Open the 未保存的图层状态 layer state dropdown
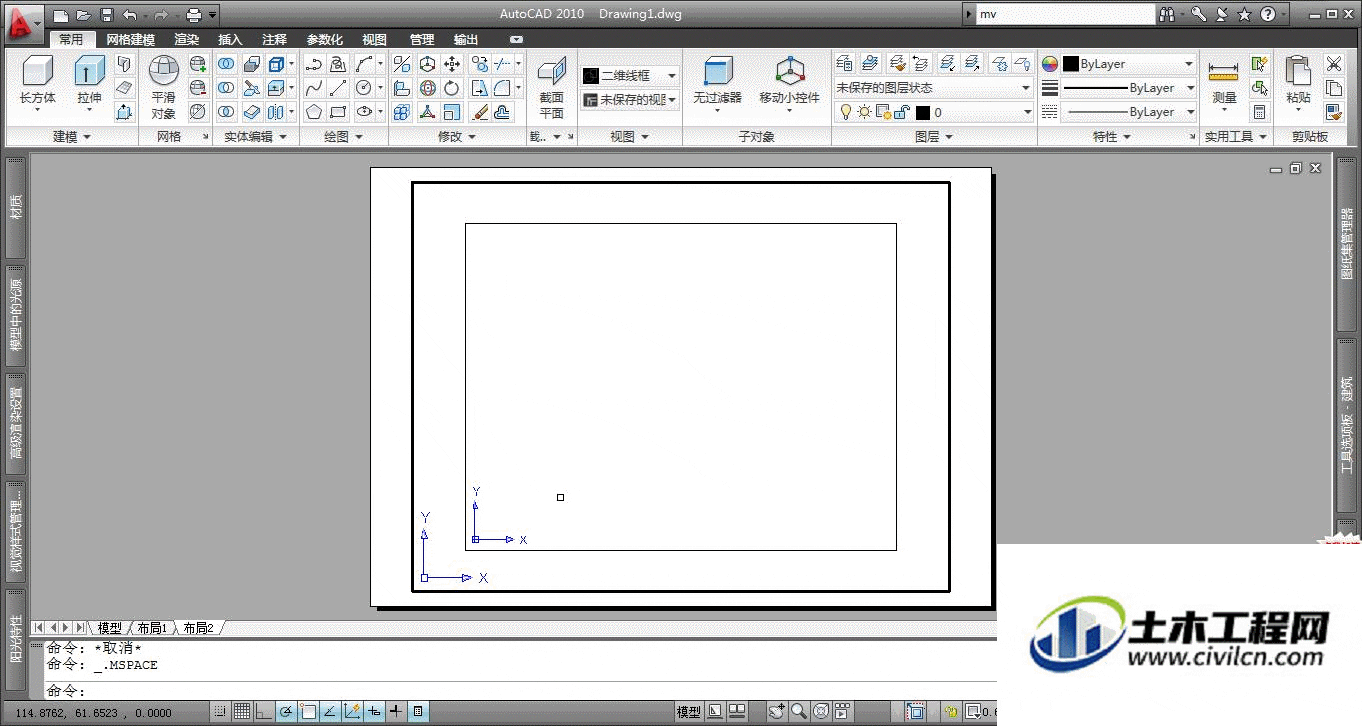 coord(932,88)
